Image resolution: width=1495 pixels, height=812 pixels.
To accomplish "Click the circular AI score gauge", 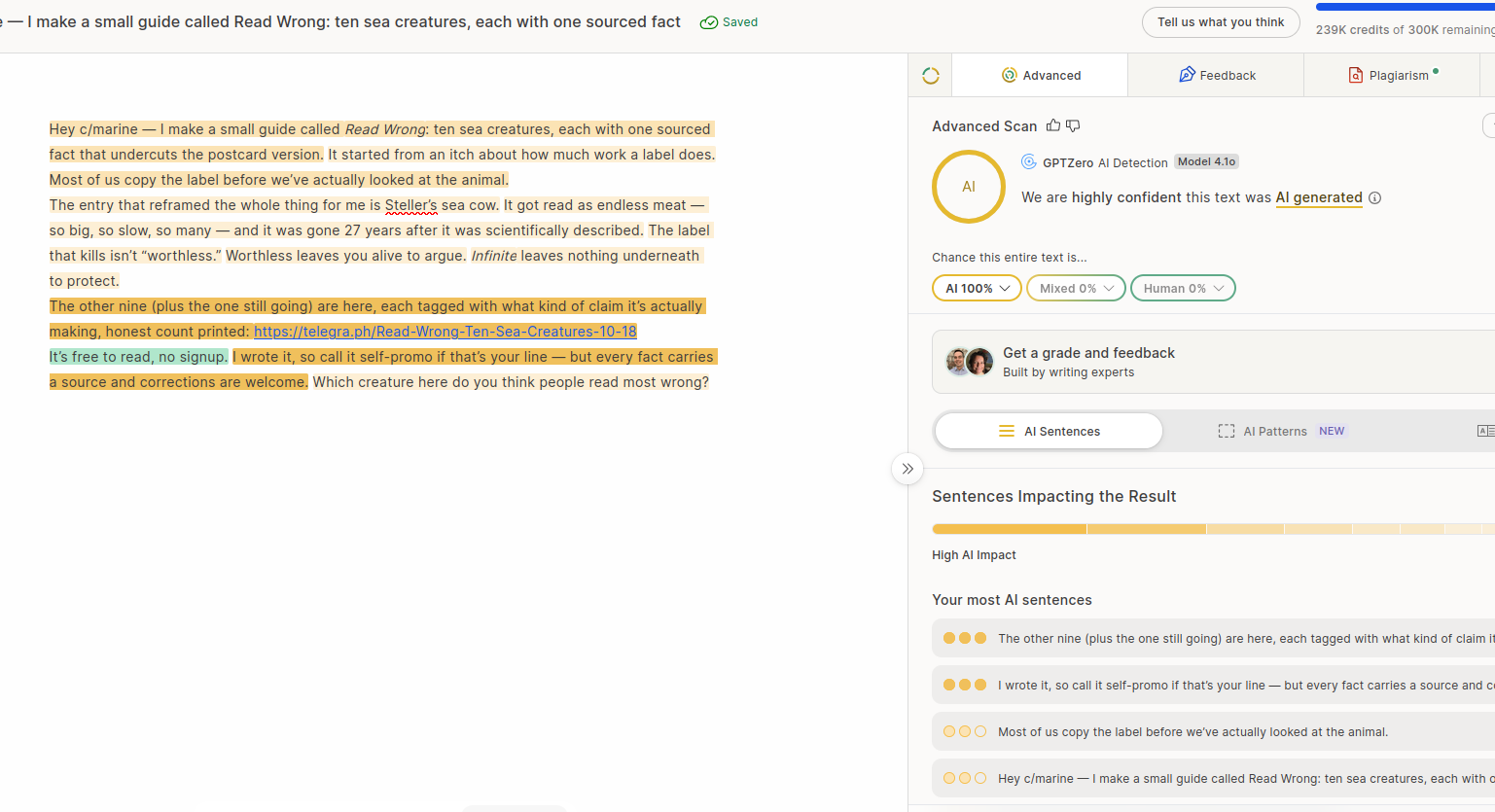I will (969, 187).
